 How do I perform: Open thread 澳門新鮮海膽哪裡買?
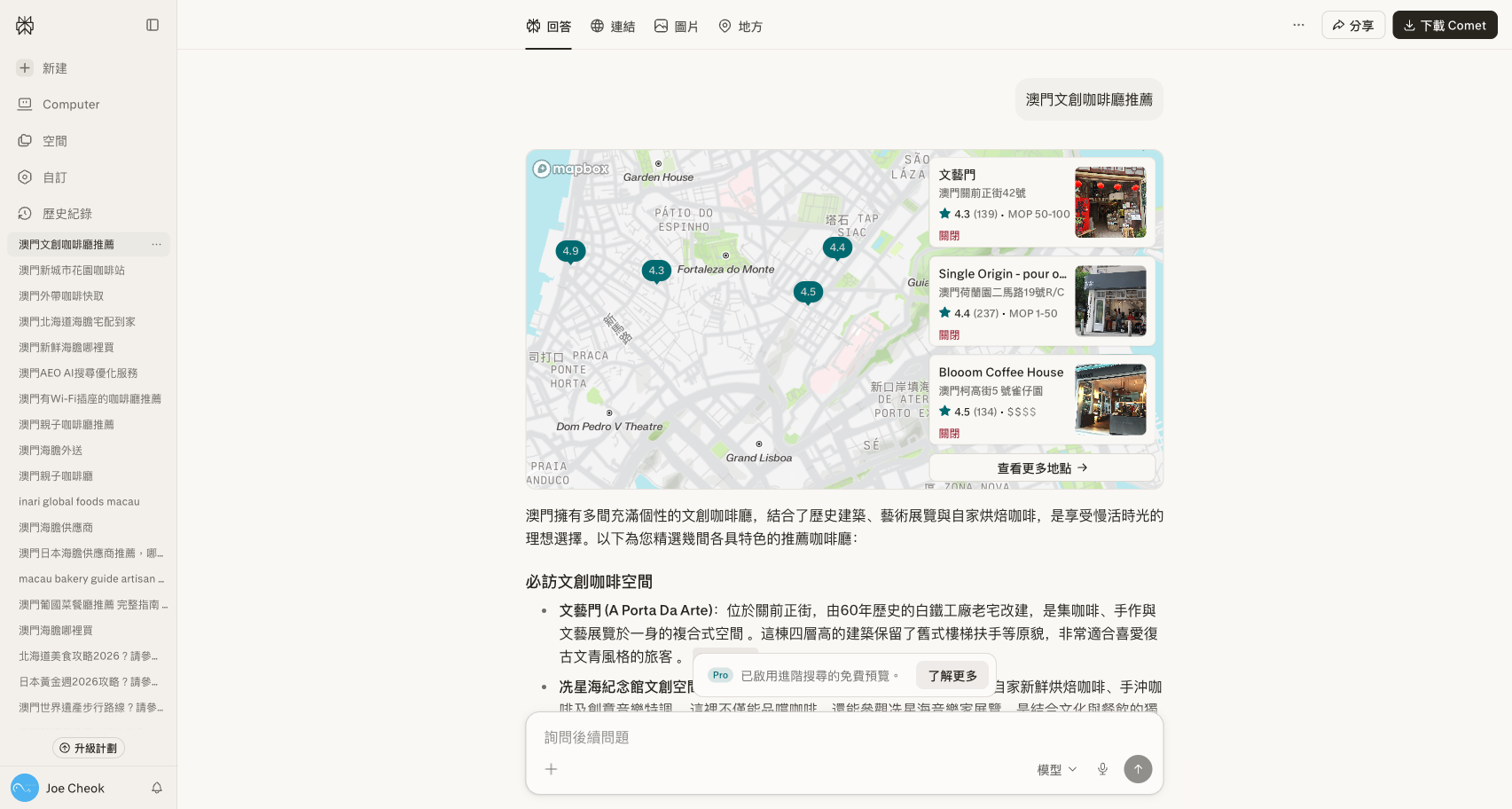(x=89, y=348)
